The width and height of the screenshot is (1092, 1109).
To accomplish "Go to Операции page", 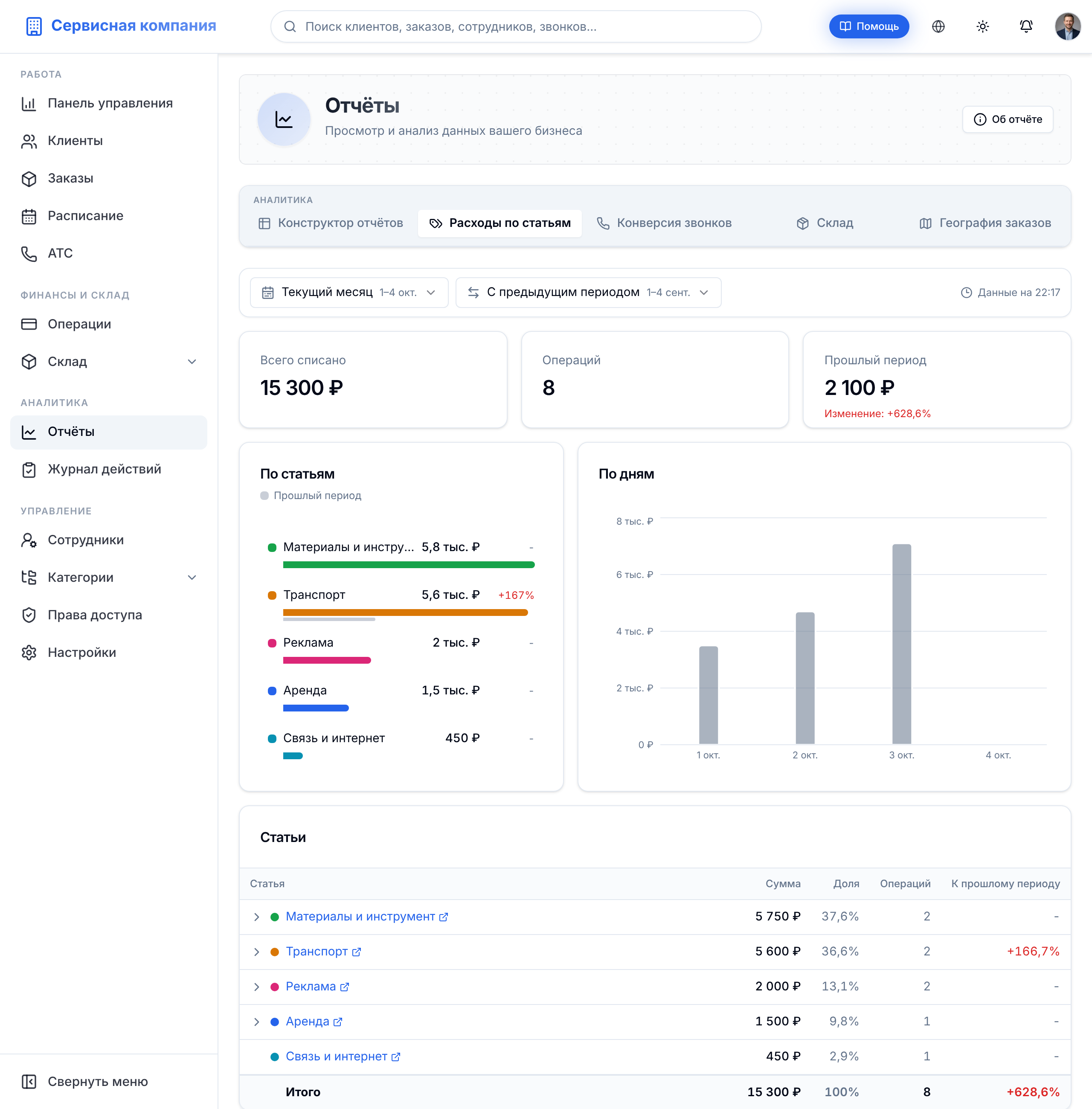I will pos(109,324).
